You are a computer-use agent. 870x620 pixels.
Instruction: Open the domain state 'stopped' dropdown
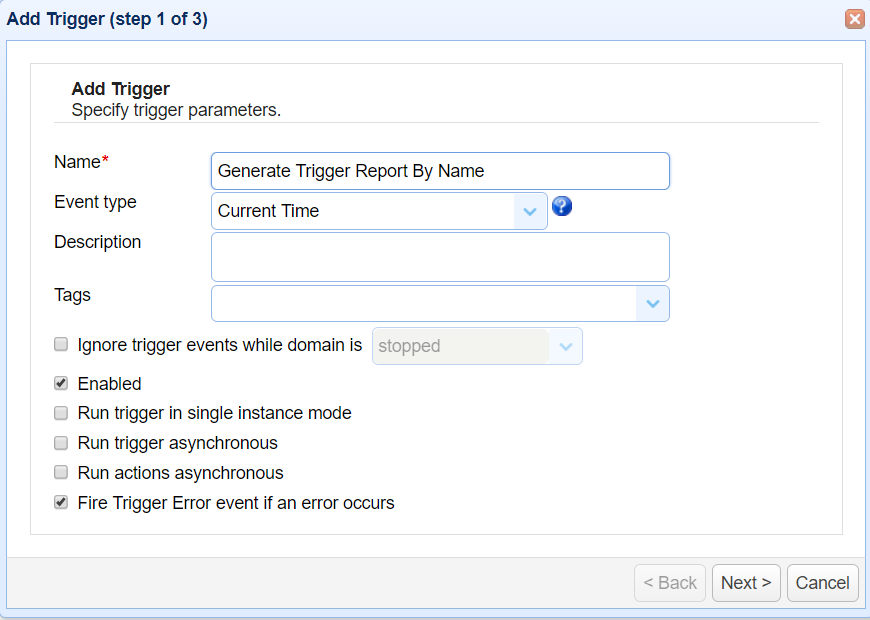565,346
